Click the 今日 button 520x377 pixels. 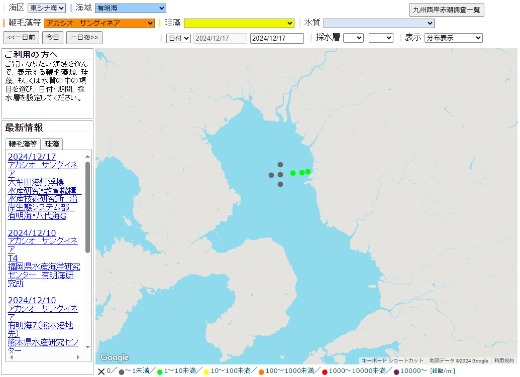[x=53, y=37]
